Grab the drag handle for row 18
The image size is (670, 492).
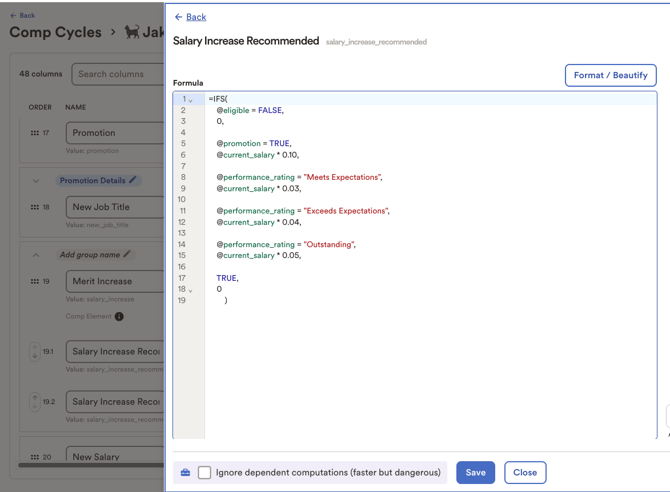point(35,207)
